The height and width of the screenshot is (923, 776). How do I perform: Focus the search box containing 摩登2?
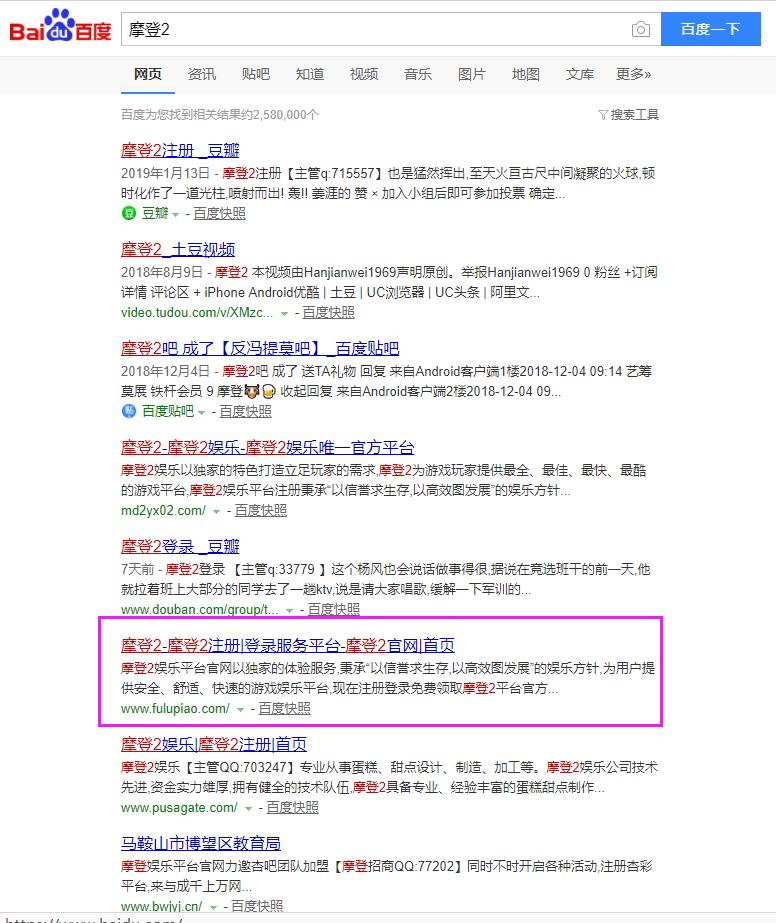pyautogui.click(x=391, y=29)
